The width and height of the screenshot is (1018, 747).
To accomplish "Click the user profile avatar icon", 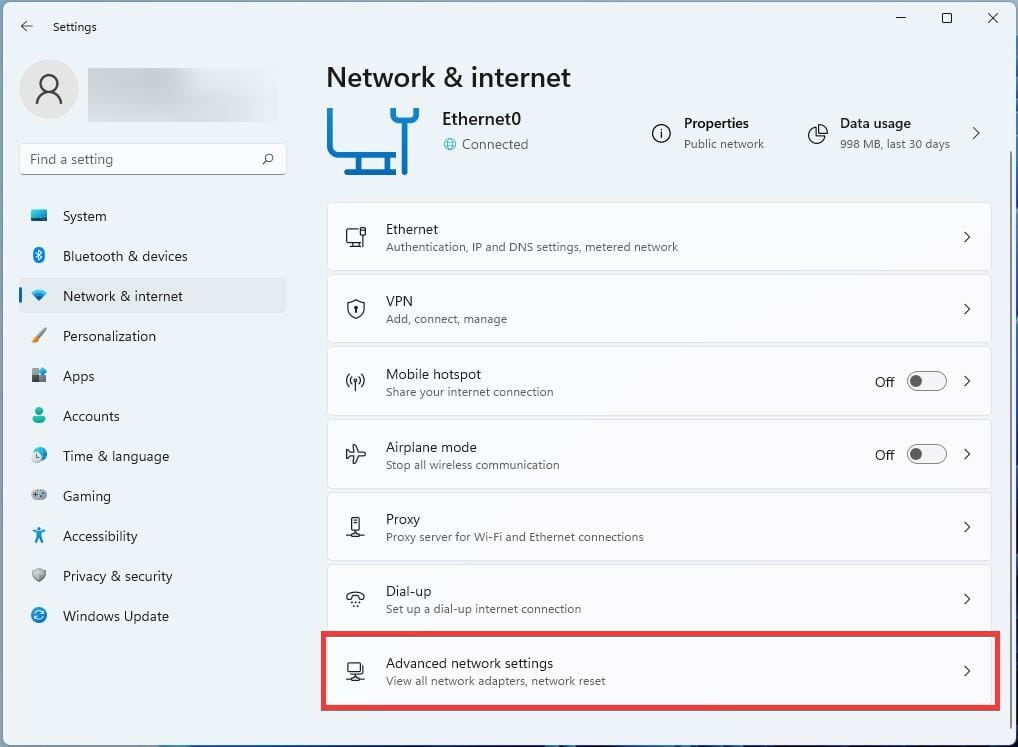I will [49, 89].
